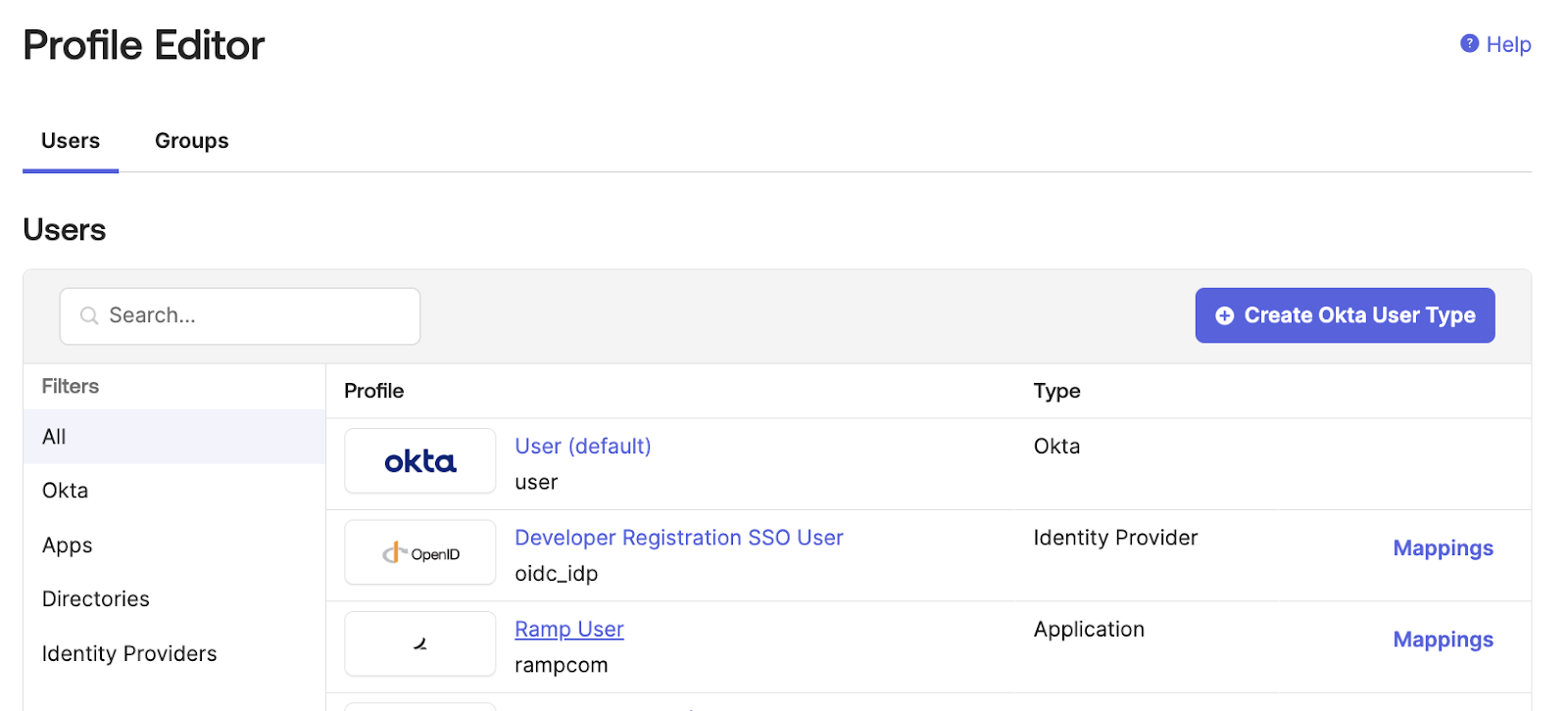Image resolution: width=1568 pixels, height=711 pixels.
Task: Open the Help link
Action: [x=1508, y=44]
